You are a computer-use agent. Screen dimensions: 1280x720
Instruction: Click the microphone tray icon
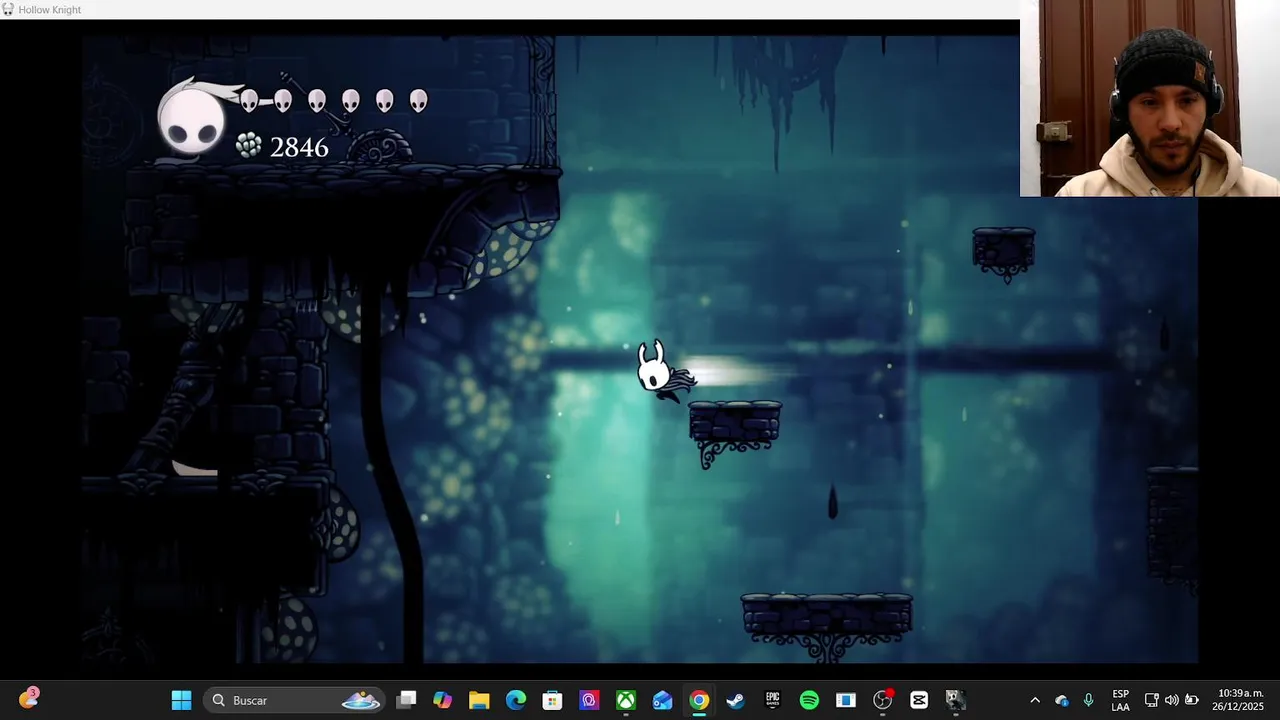(x=1088, y=700)
